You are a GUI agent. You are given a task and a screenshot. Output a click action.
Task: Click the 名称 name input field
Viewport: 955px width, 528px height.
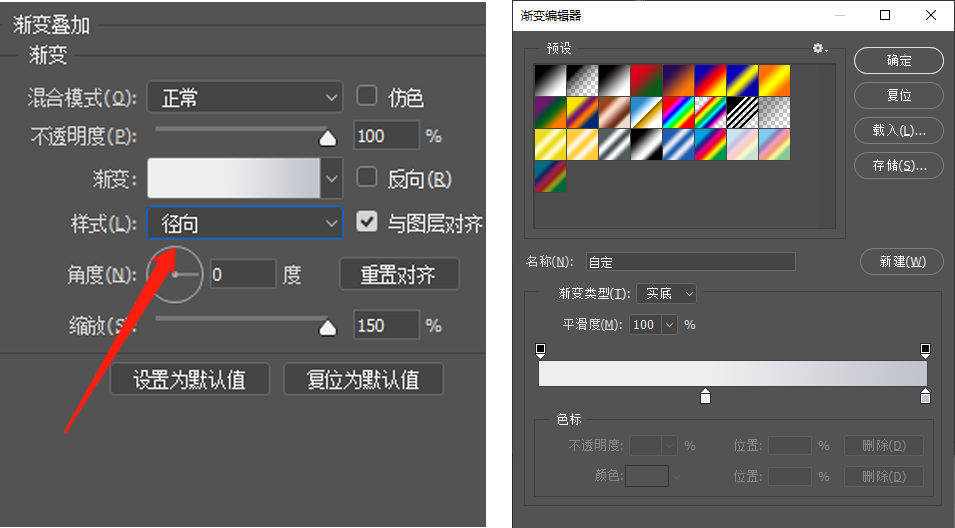point(690,262)
